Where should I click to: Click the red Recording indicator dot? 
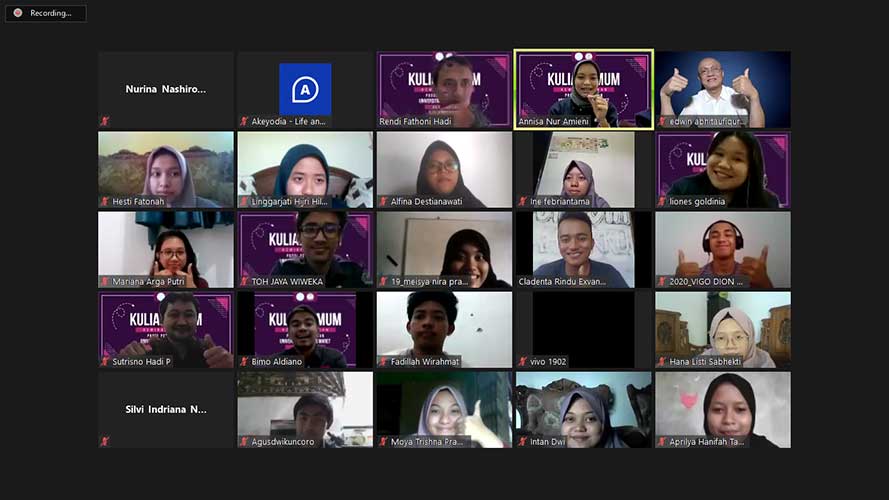tap(17, 13)
